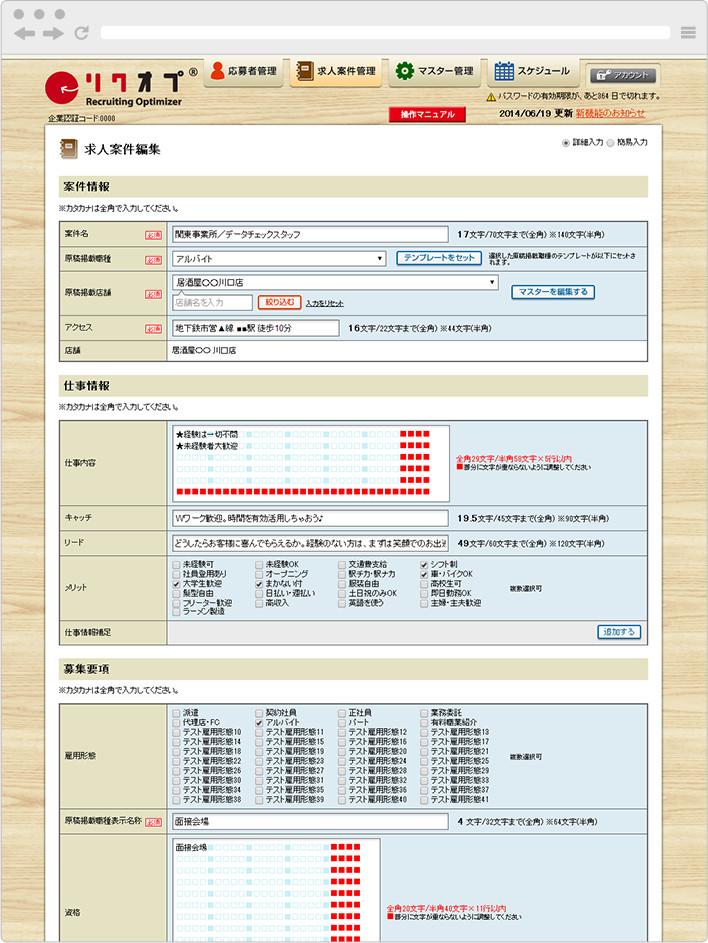Viewport: 708px width, 943px height.
Task: Click browser address bar
Action: pos(385,32)
